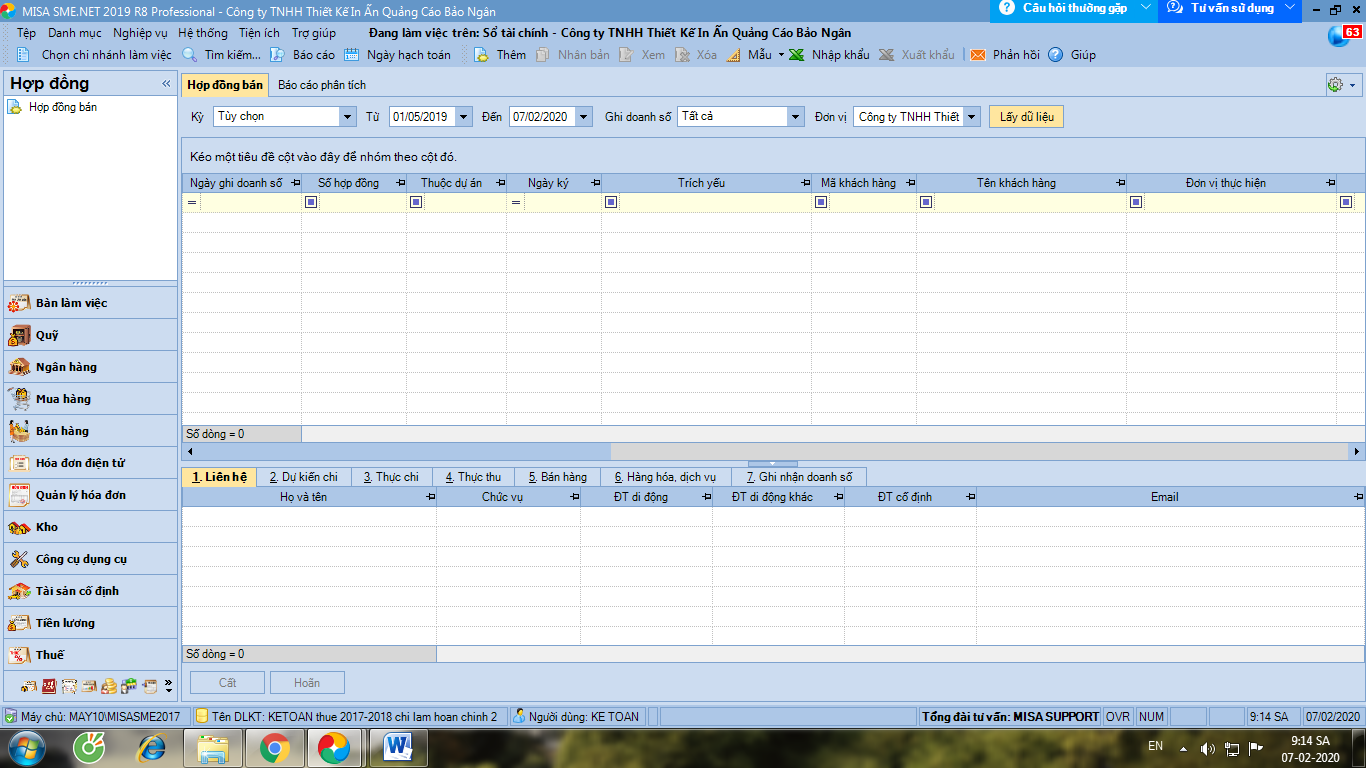Switch to Báo cáo phân tích tab
The height and width of the screenshot is (768, 1366).
click(322, 85)
